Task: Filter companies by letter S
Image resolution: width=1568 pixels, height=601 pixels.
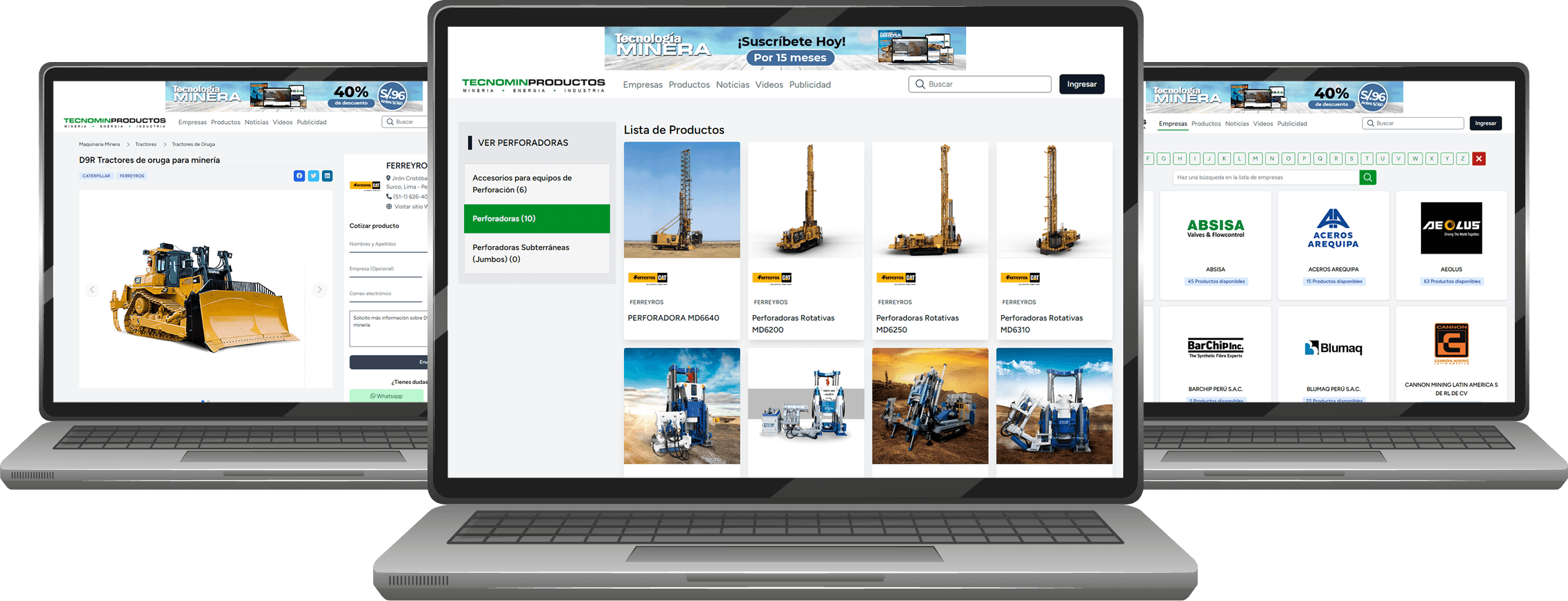Action: (1351, 159)
